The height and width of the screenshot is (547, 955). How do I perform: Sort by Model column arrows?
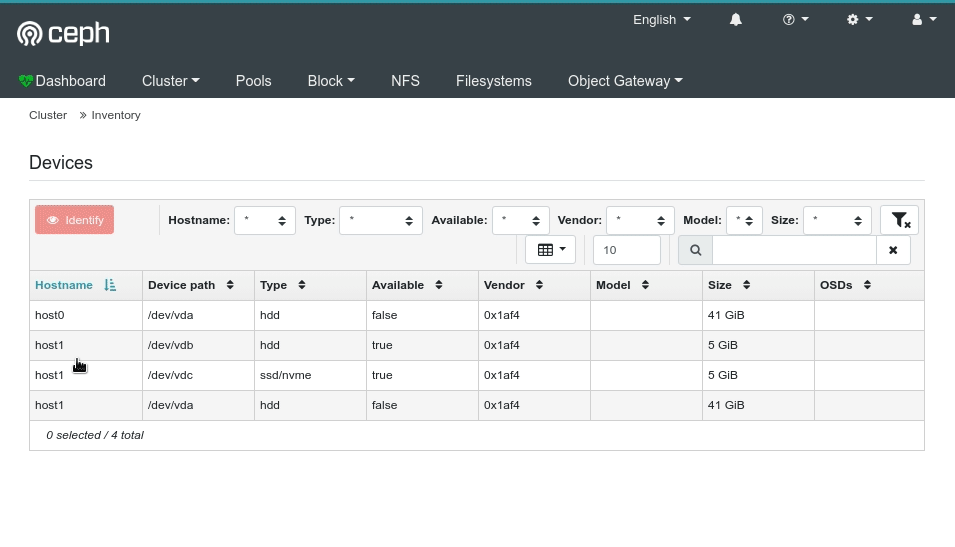645,285
